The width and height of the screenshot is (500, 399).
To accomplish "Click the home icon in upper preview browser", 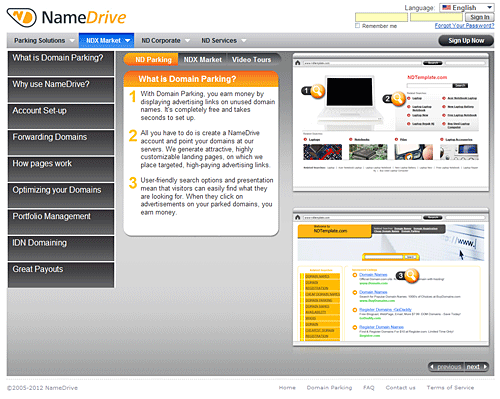I will 298,63.
